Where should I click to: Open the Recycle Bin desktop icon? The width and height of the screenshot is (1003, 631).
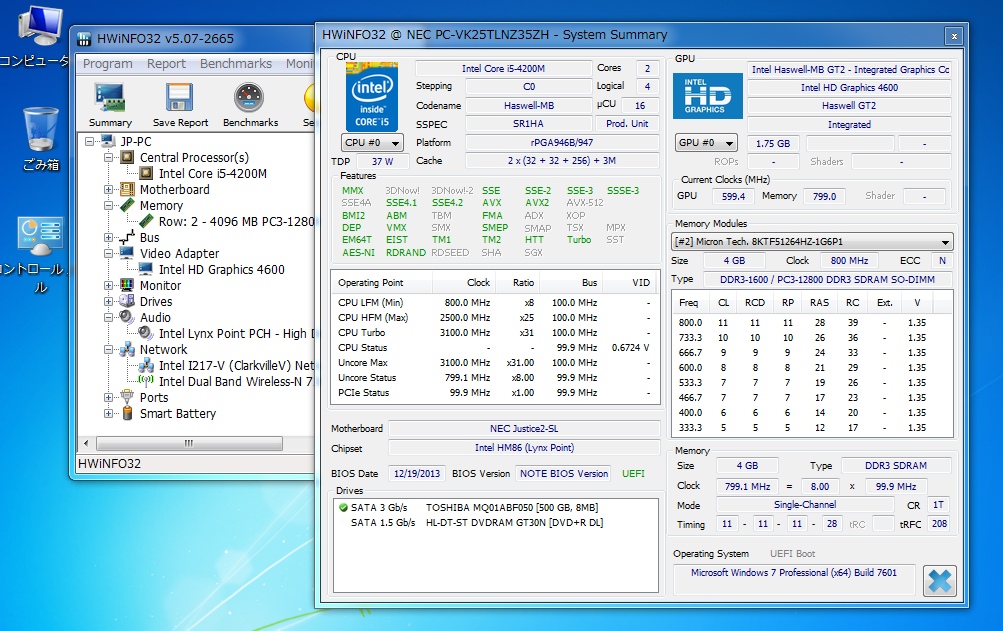[x=41, y=130]
